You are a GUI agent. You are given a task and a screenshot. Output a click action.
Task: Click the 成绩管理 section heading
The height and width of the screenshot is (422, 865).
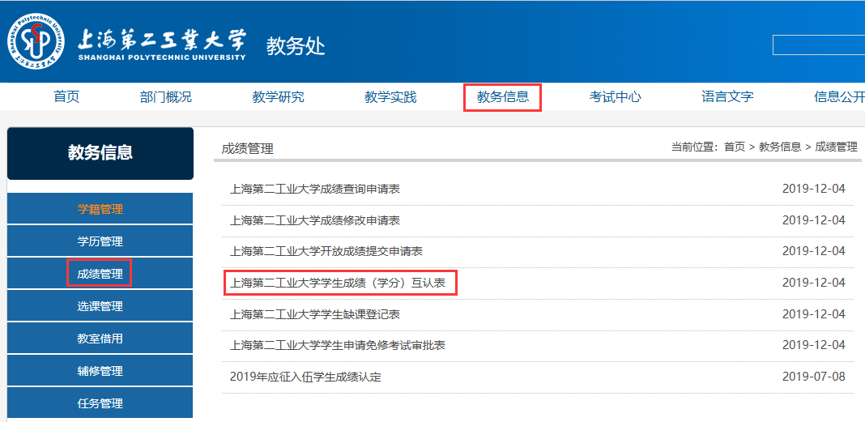click(x=247, y=148)
